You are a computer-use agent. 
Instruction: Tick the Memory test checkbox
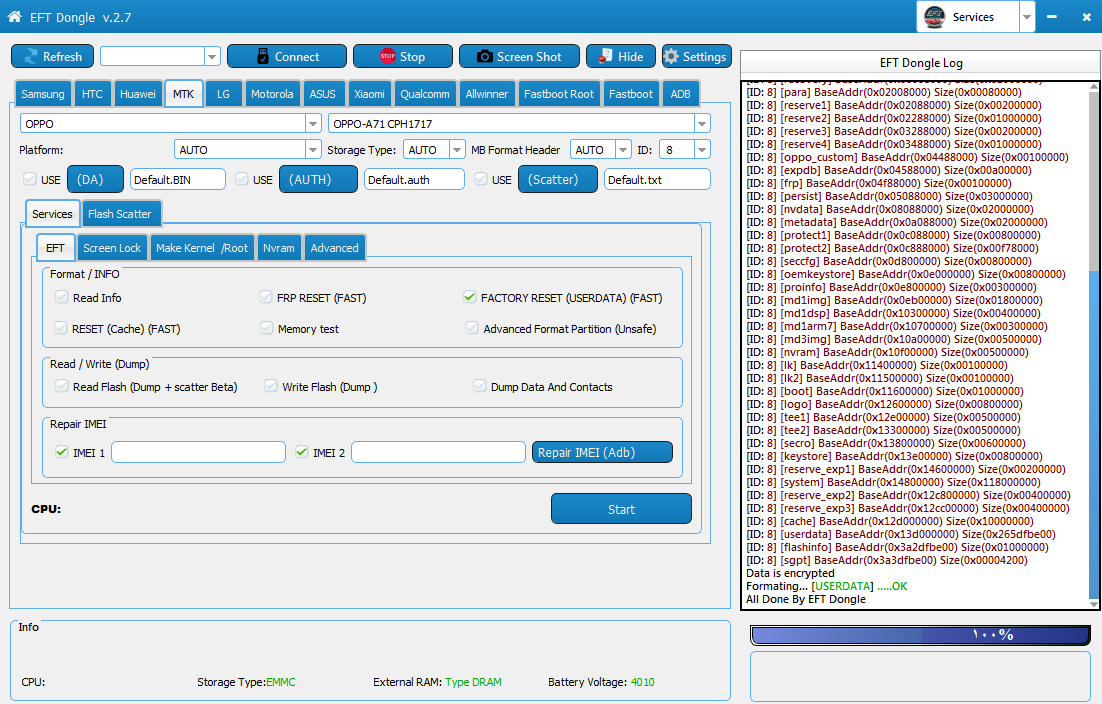point(266,328)
